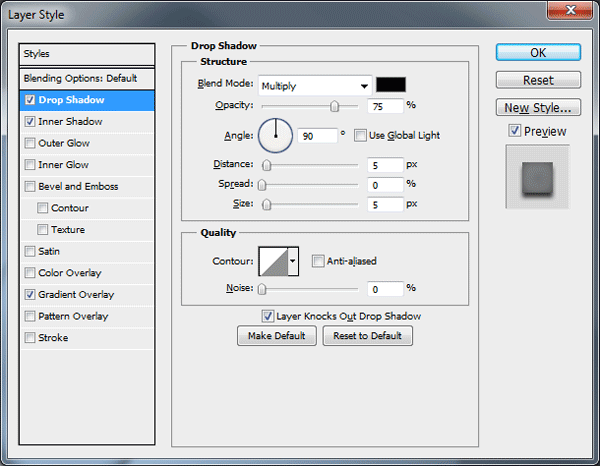
Task: Click the Noise percent value field
Action: 385,289
